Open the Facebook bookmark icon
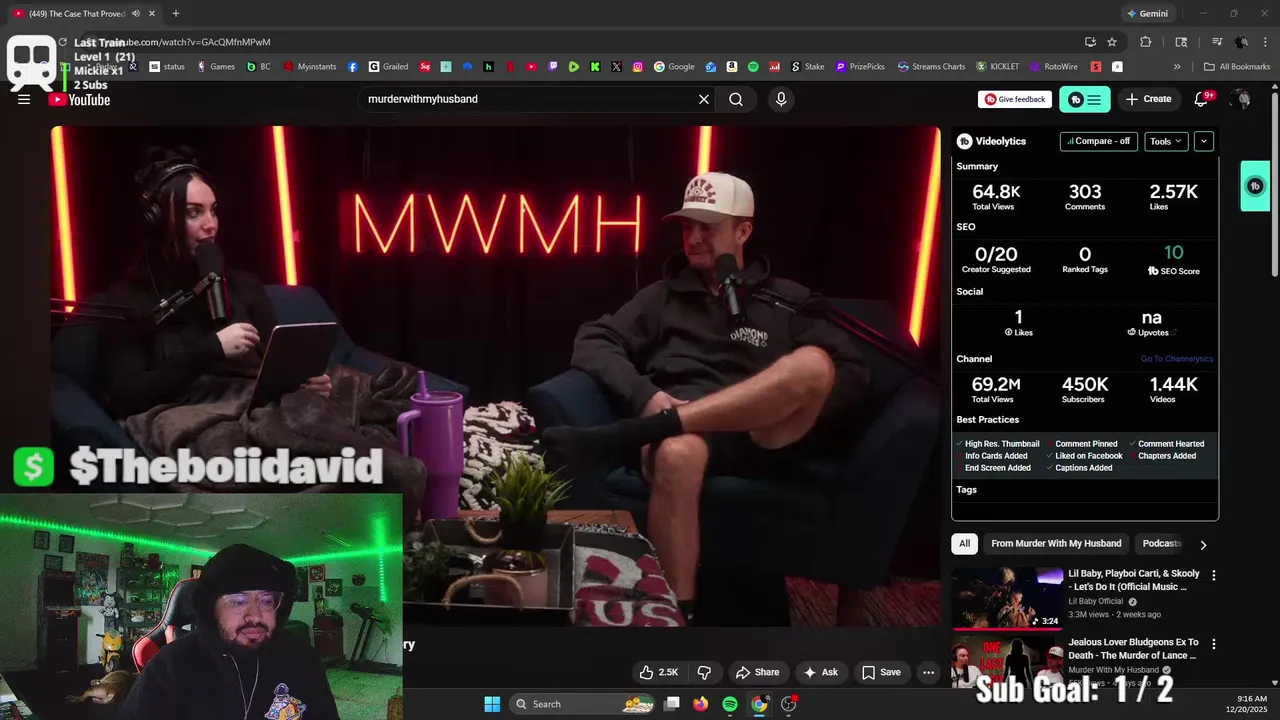The width and height of the screenshot is (1280, 720). coord(353,67)
